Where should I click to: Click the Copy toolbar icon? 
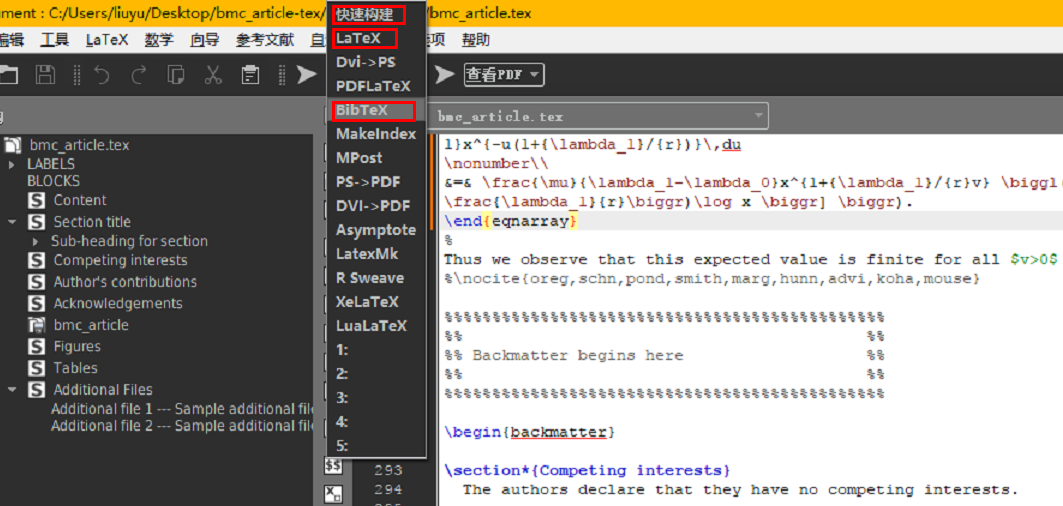(176, 74)
